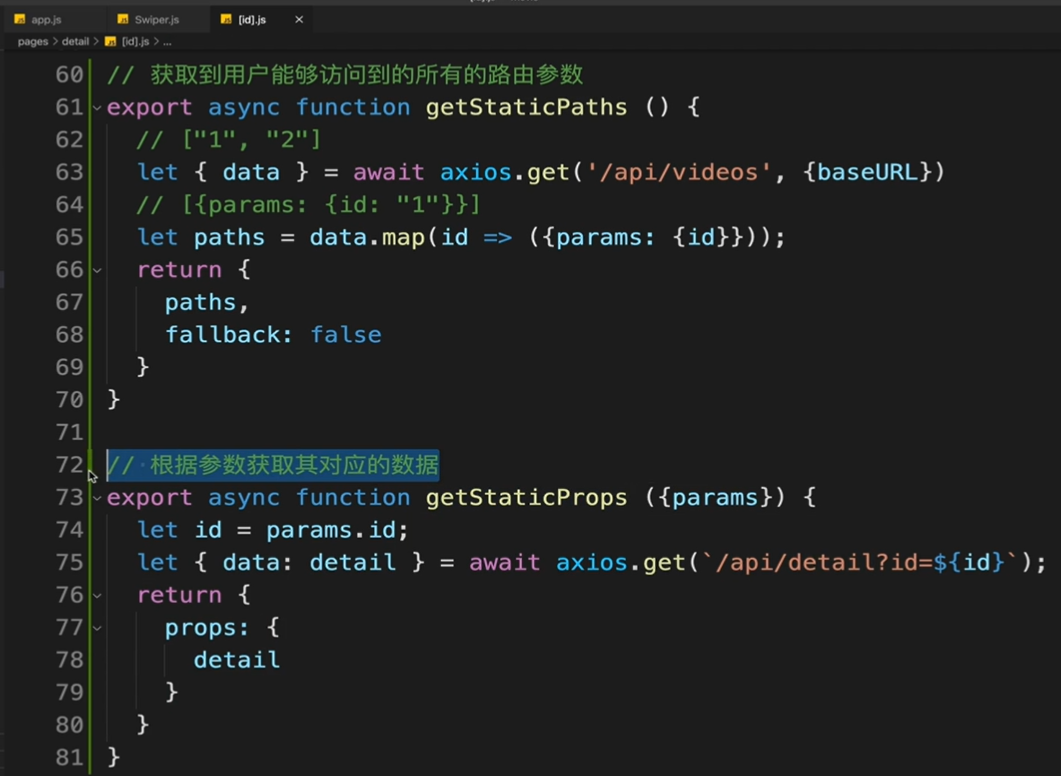The image size is (1061, 776).
Task: Click the 'export' keyword on line 61
Action: [150, 108]
